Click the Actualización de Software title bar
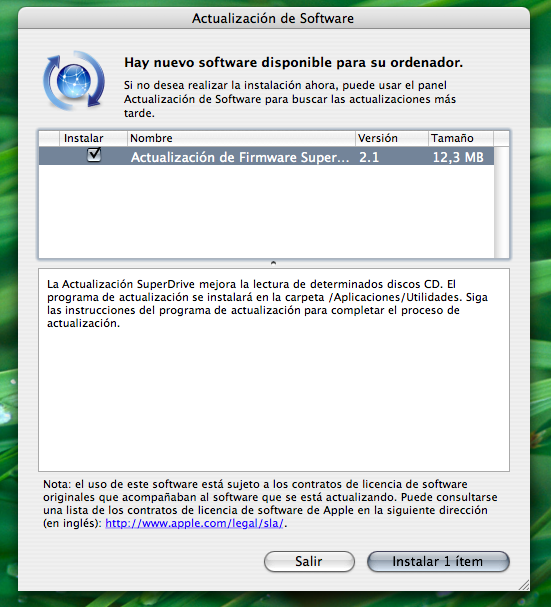 273,18
